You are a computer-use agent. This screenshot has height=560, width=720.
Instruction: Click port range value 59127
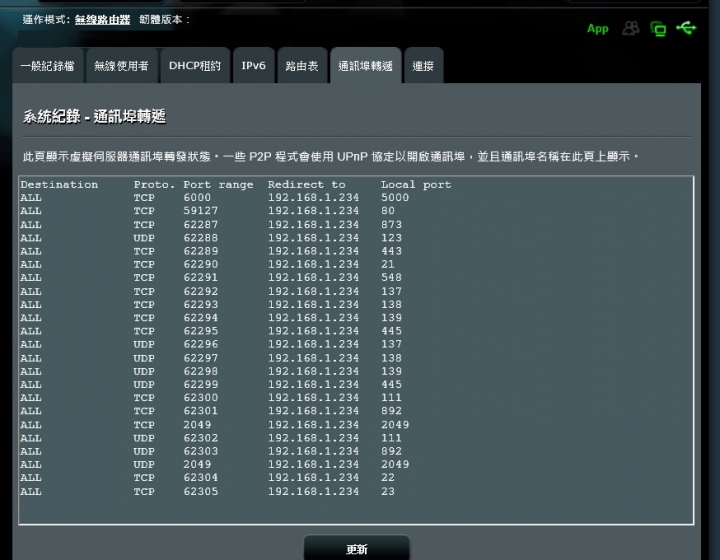coord(201,211)
